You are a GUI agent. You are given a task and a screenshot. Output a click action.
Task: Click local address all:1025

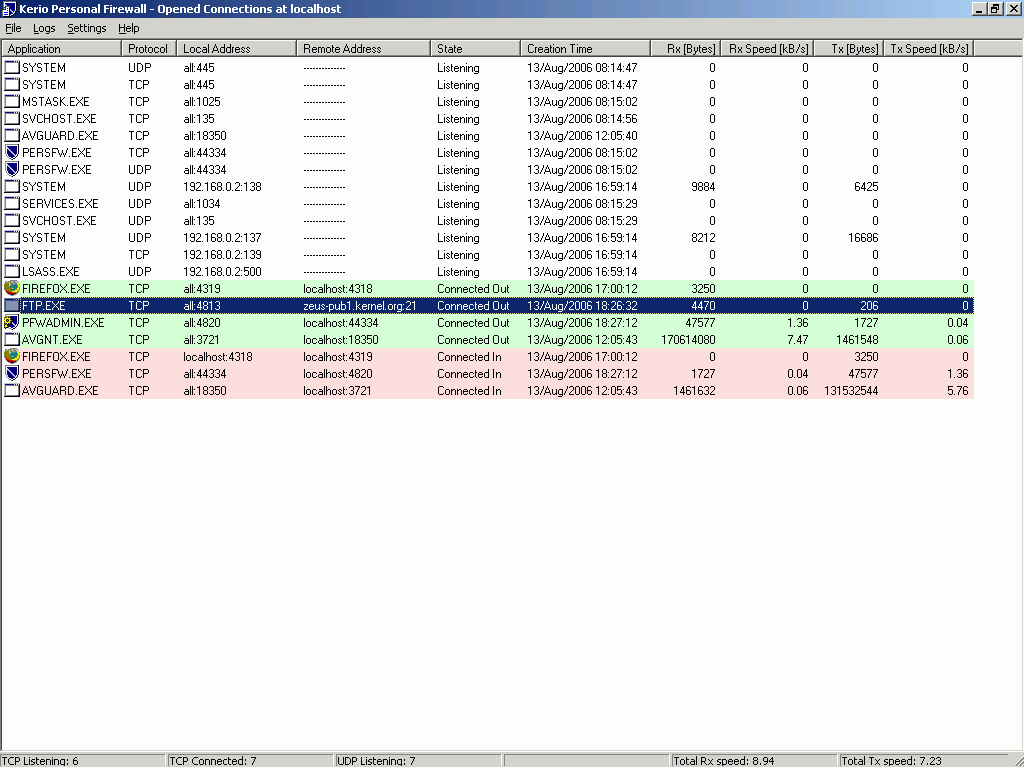[x=202, y=102]
